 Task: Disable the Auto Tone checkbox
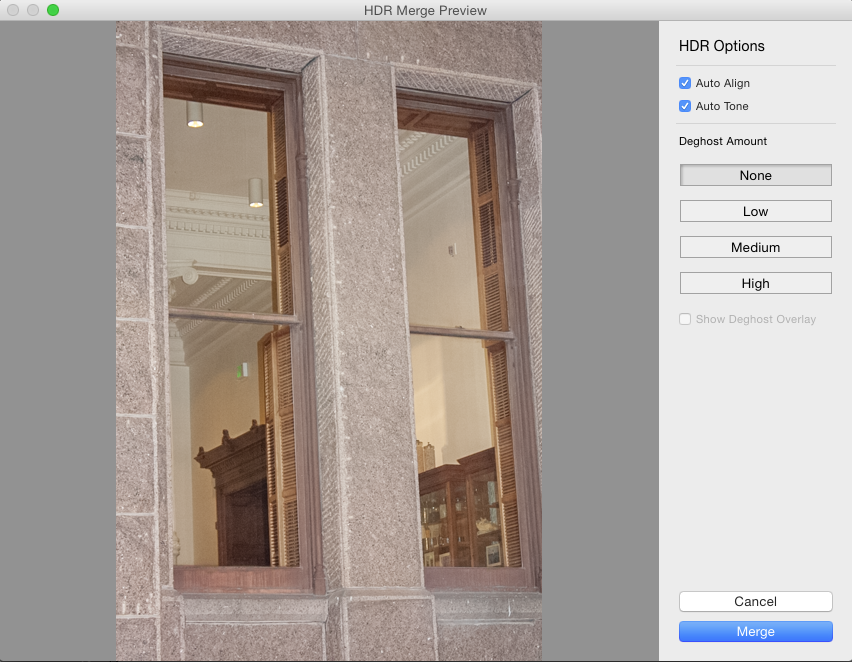[x=685, y=106]
